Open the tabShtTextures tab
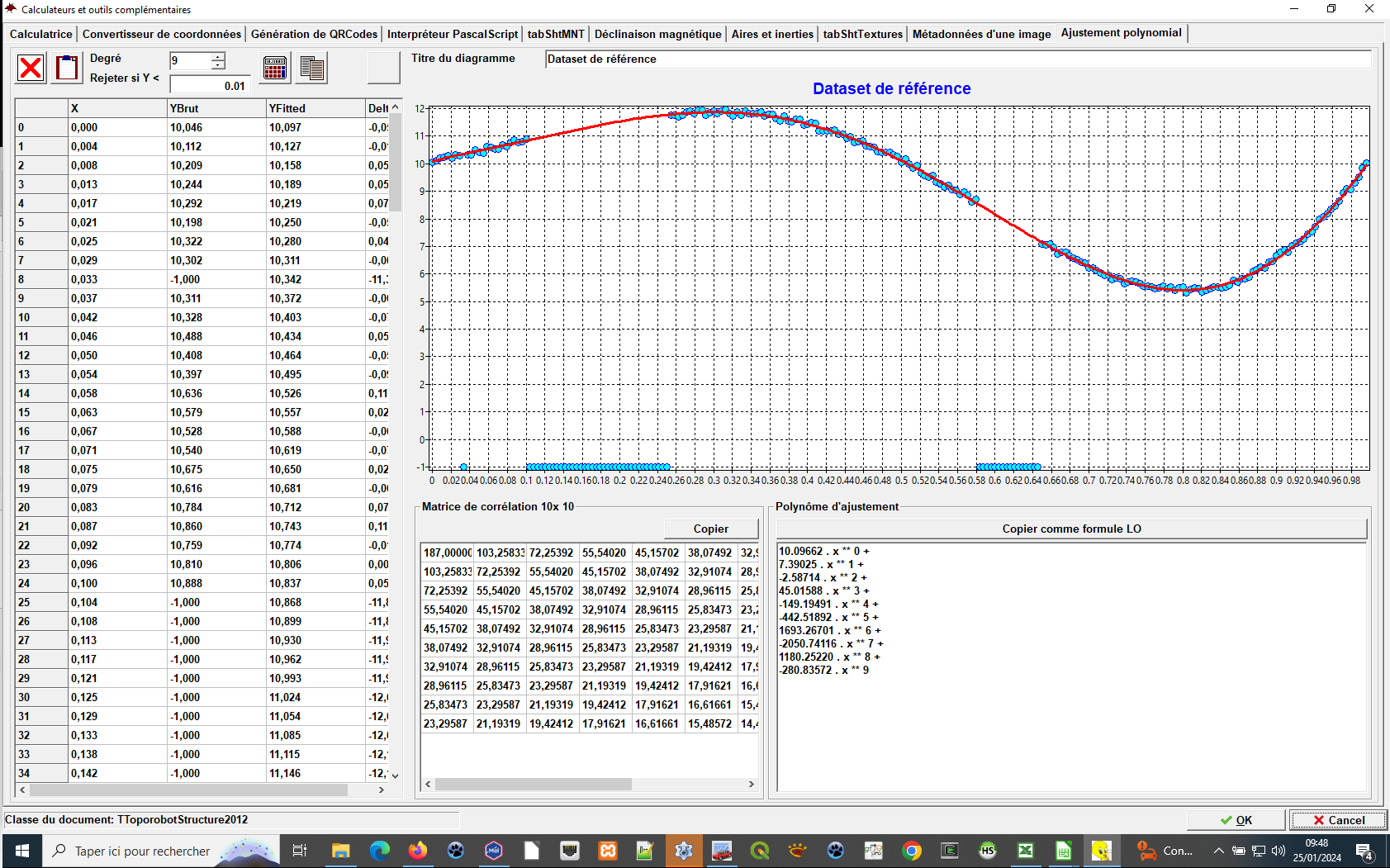1390x868 pixels. point(863,34)
